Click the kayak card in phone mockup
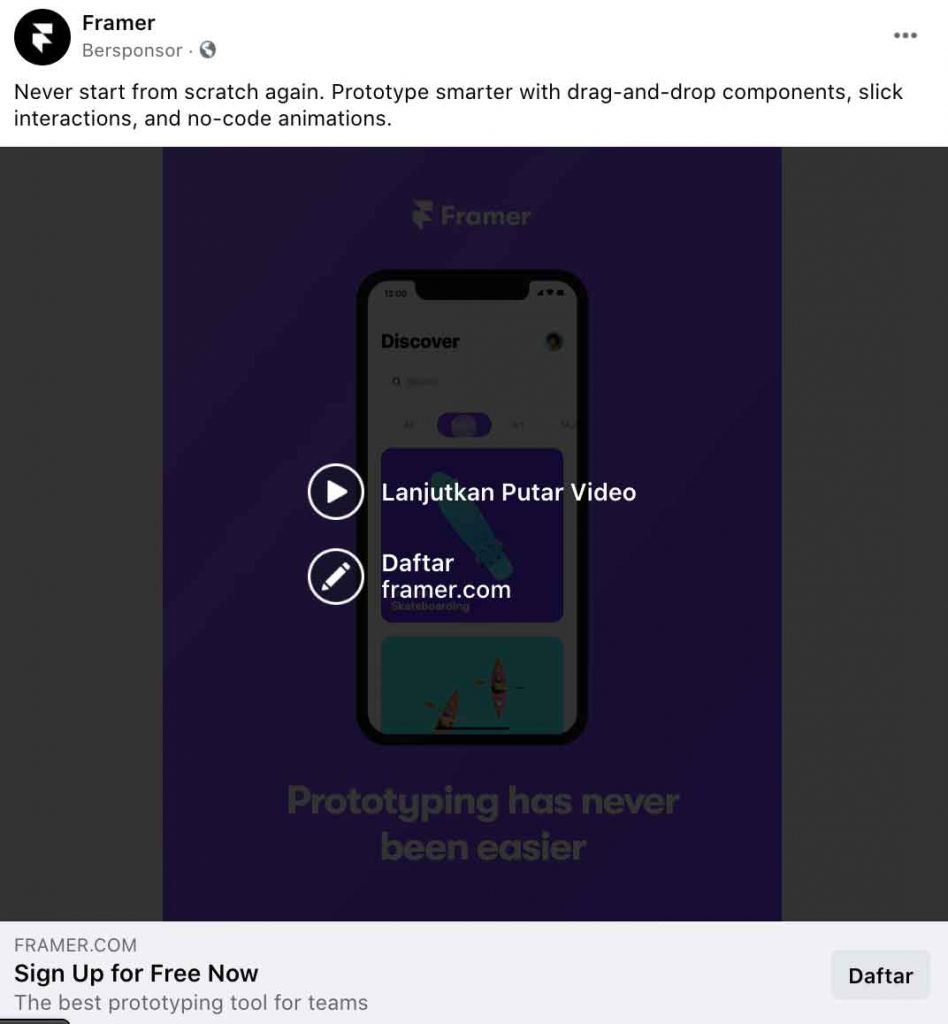 [x=472, y=685]
